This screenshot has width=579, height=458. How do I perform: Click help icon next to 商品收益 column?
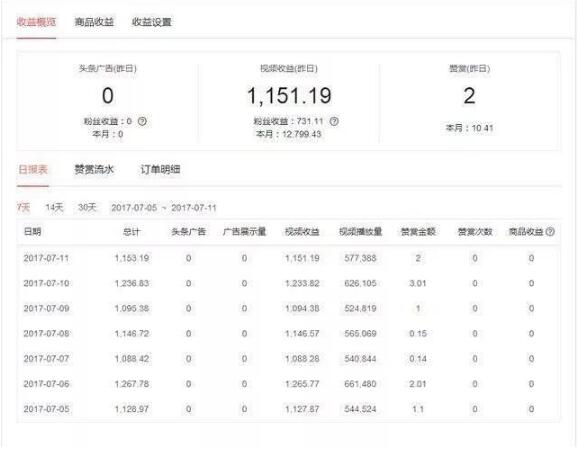pos(550,232)
